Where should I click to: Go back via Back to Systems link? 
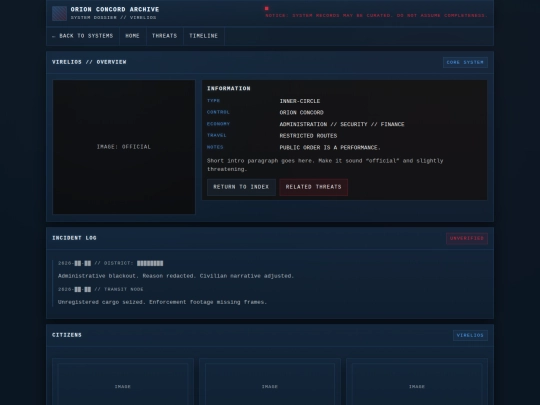point(83,36)
